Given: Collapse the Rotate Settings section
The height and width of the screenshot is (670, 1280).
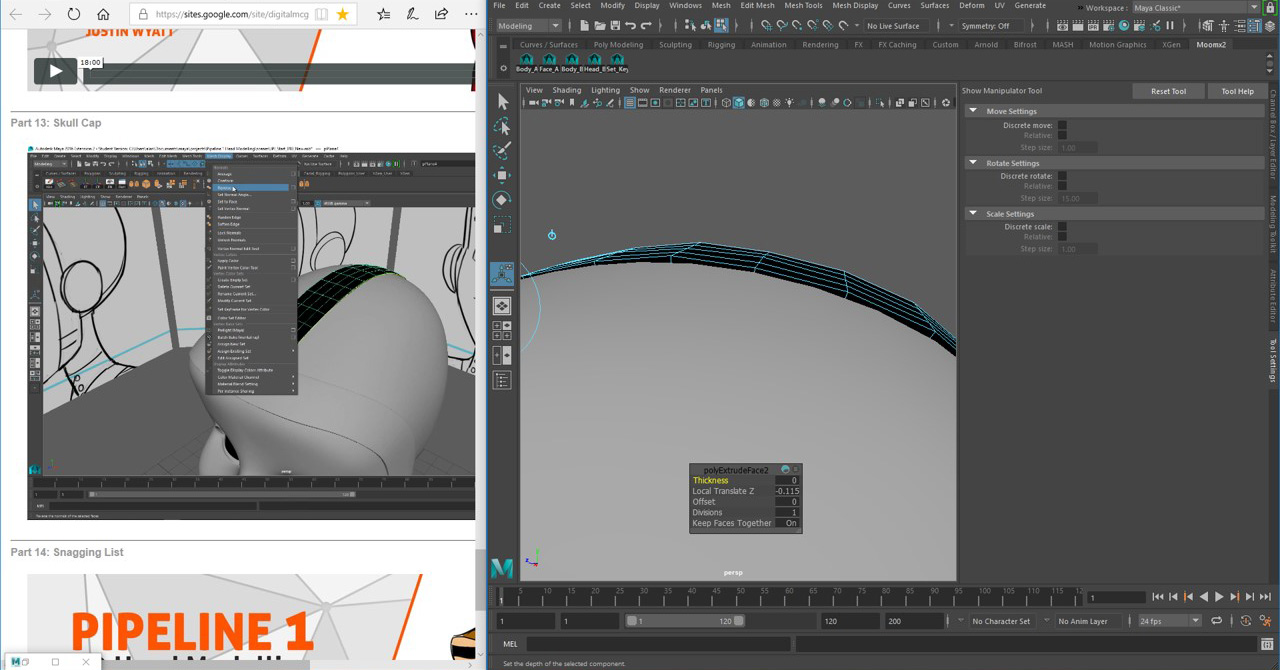Looking at the screenshot, I should point(973,163).
